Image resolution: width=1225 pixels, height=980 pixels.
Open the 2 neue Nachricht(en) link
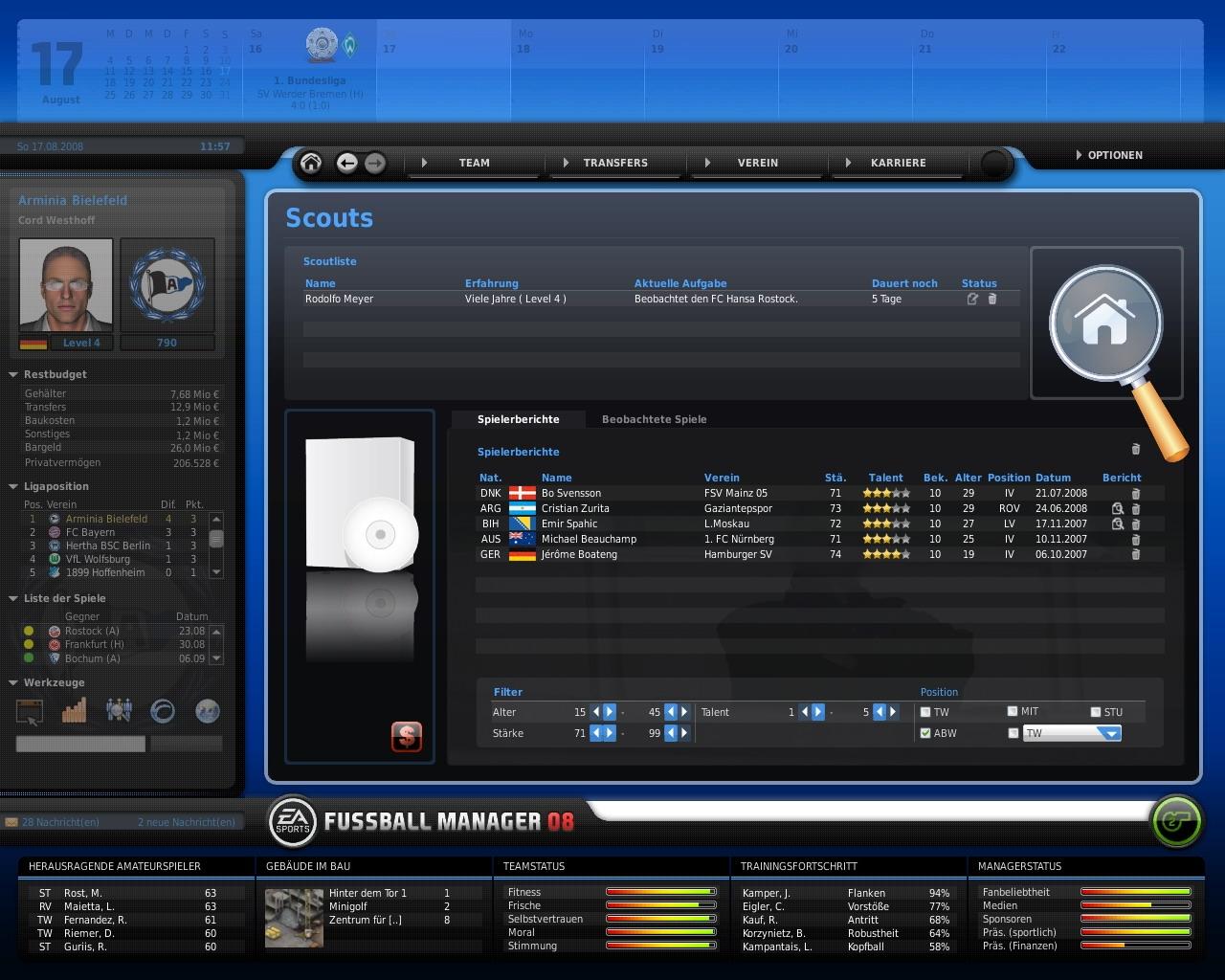187,822
